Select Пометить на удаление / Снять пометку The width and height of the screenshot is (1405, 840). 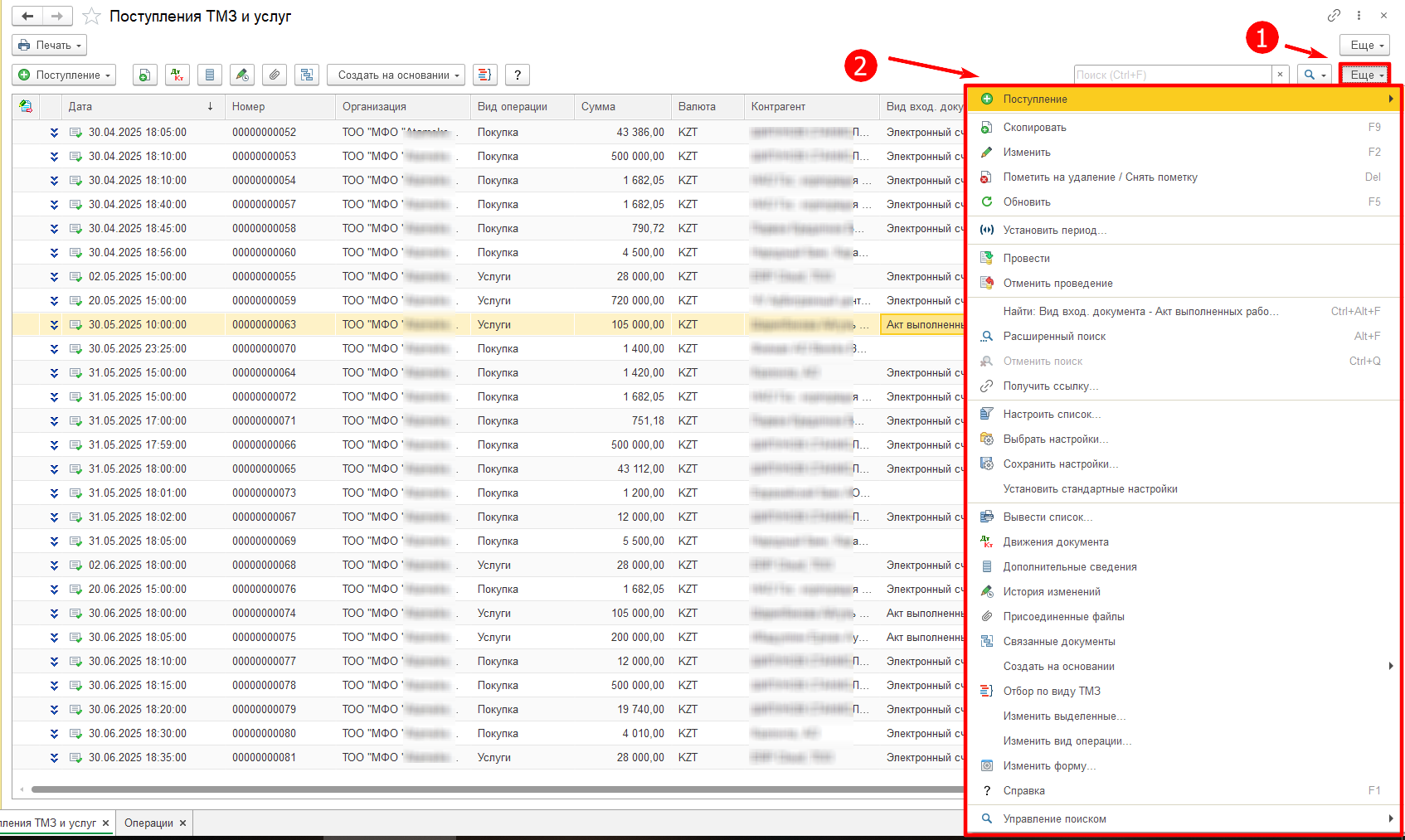1184,177
